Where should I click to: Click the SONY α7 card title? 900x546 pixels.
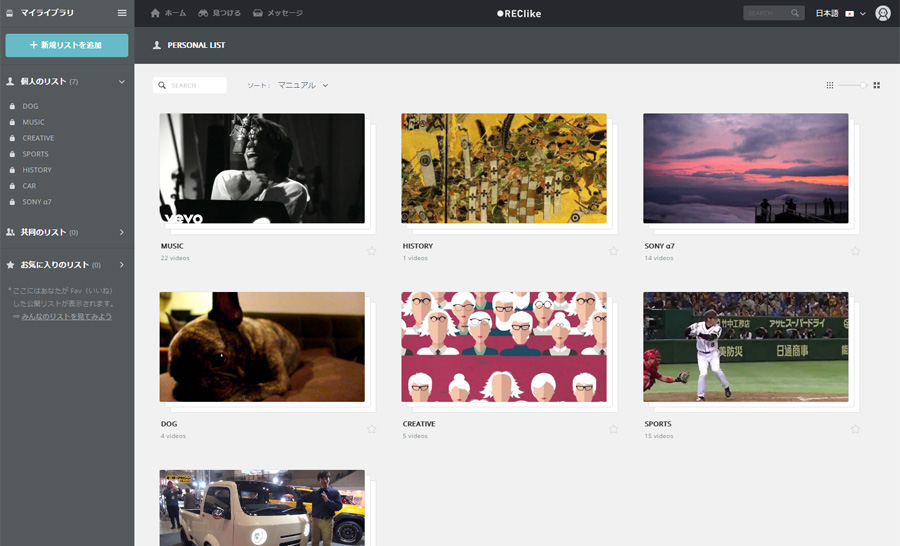pos(660,246)
